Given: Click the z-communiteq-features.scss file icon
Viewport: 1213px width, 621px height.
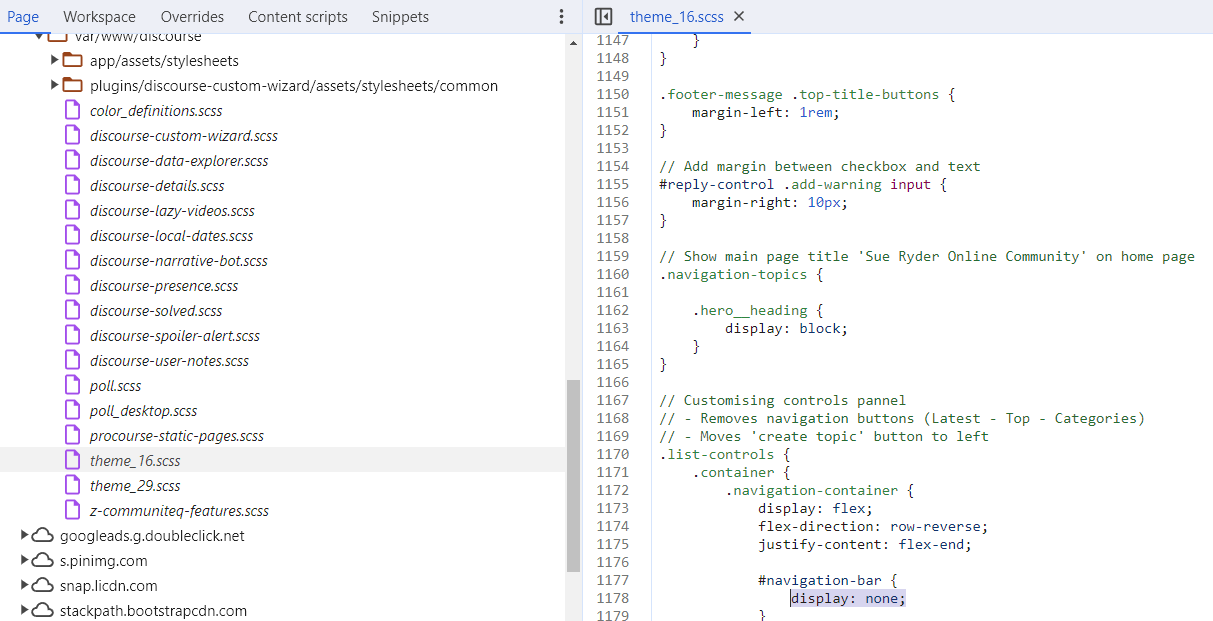Looking at the screenshot, I should coord(71,510).
